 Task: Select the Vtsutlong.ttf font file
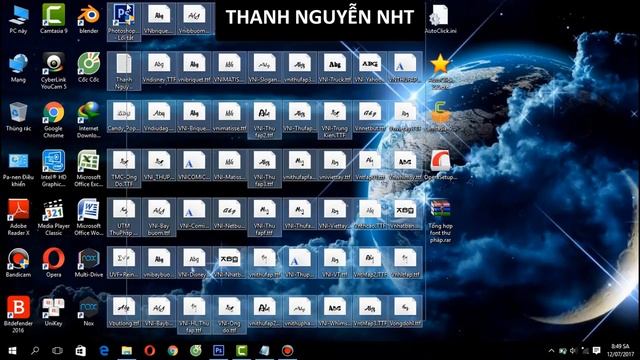point(124,311)
